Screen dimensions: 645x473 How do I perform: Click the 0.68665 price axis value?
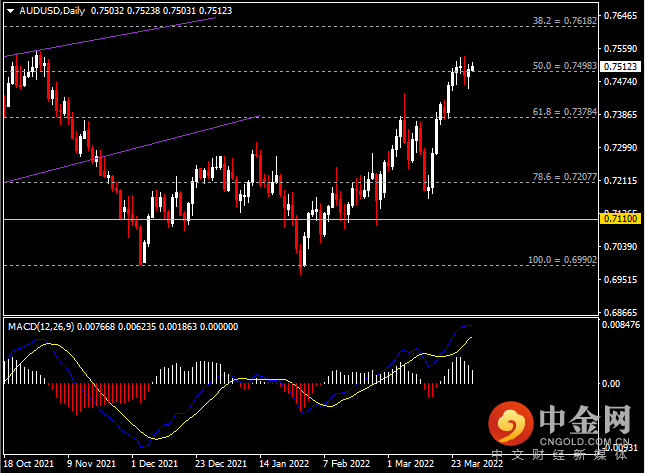point(620,313)
